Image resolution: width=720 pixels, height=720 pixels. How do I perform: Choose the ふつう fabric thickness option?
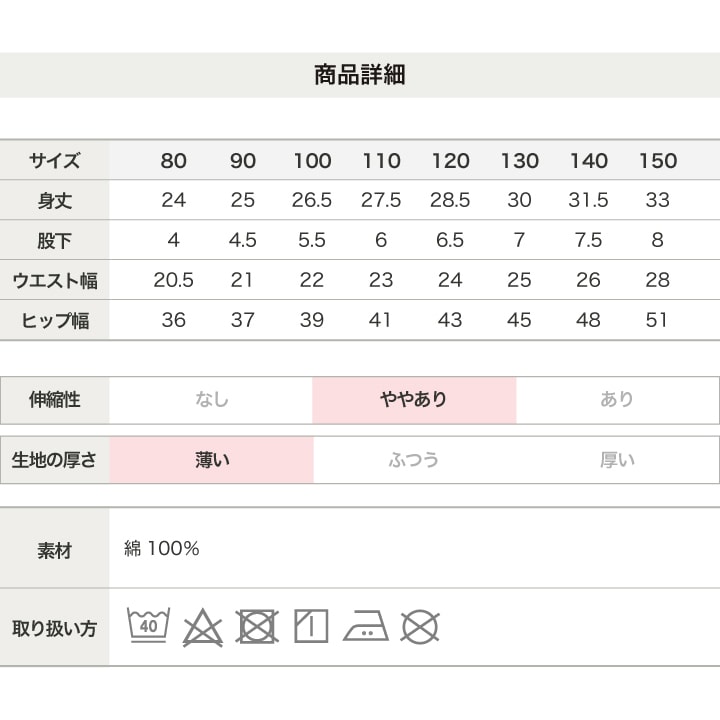(x=414, y=460)
